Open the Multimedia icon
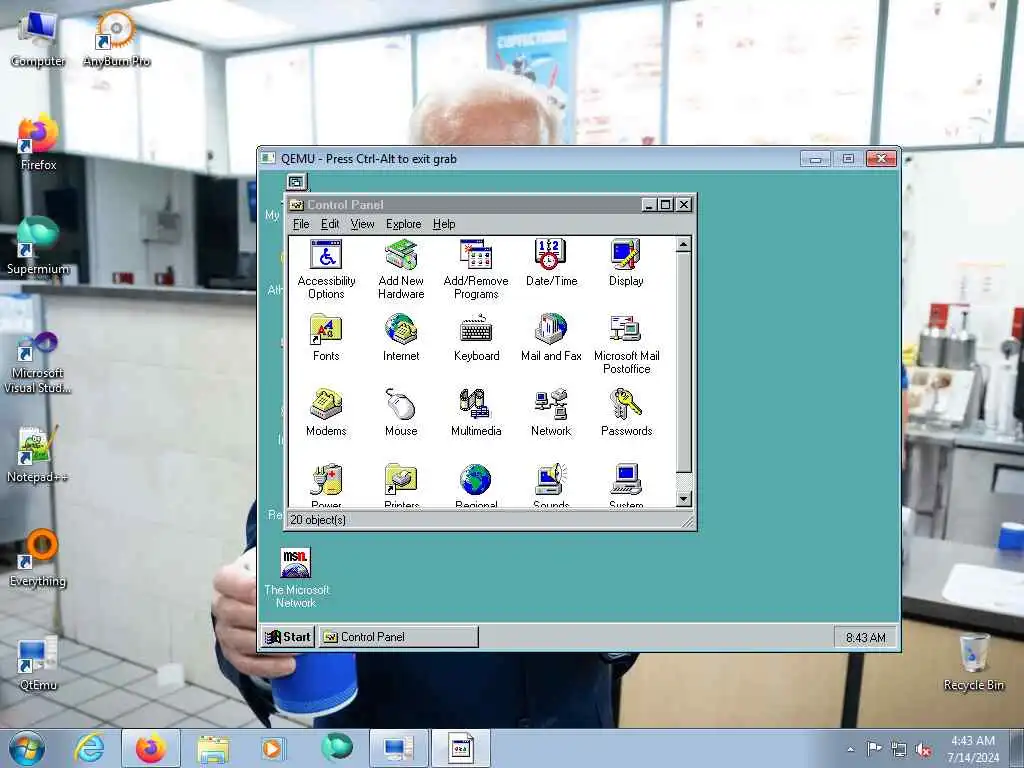The height and width of the screenshot is (768, 1024). point(476,413)
